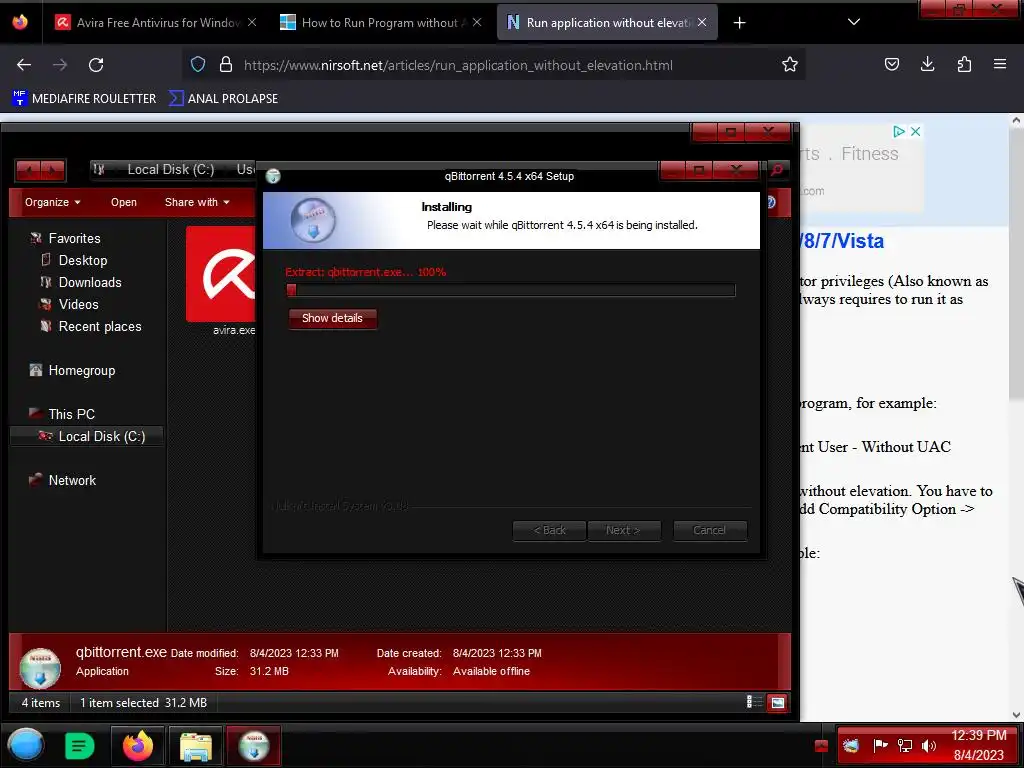Select This PC in the navigation pane
1024x768 pixels.
pyautogui.click(x=62, y=414)
